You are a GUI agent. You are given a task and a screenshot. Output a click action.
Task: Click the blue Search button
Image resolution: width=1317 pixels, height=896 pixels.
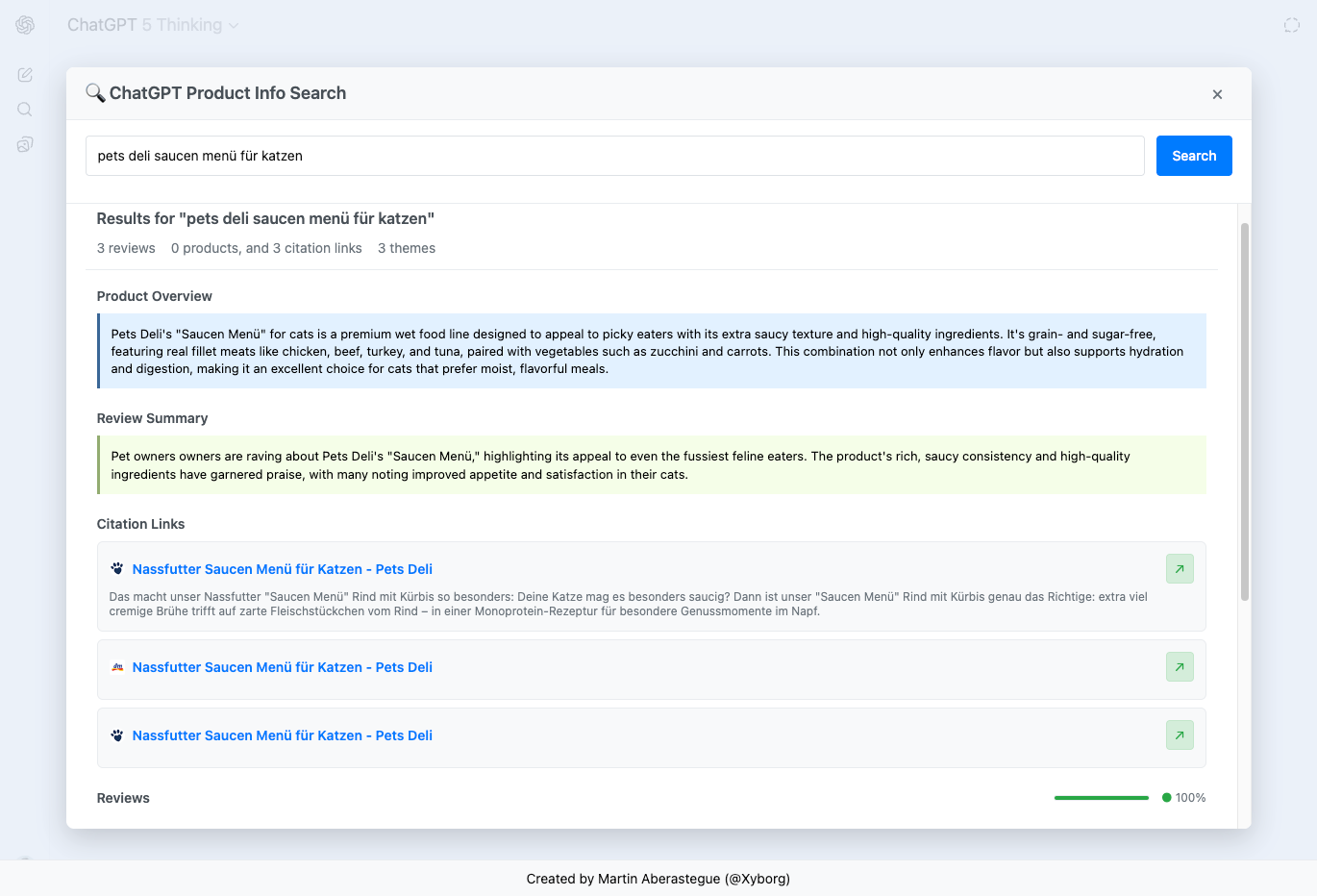[x=1194, y=156]
